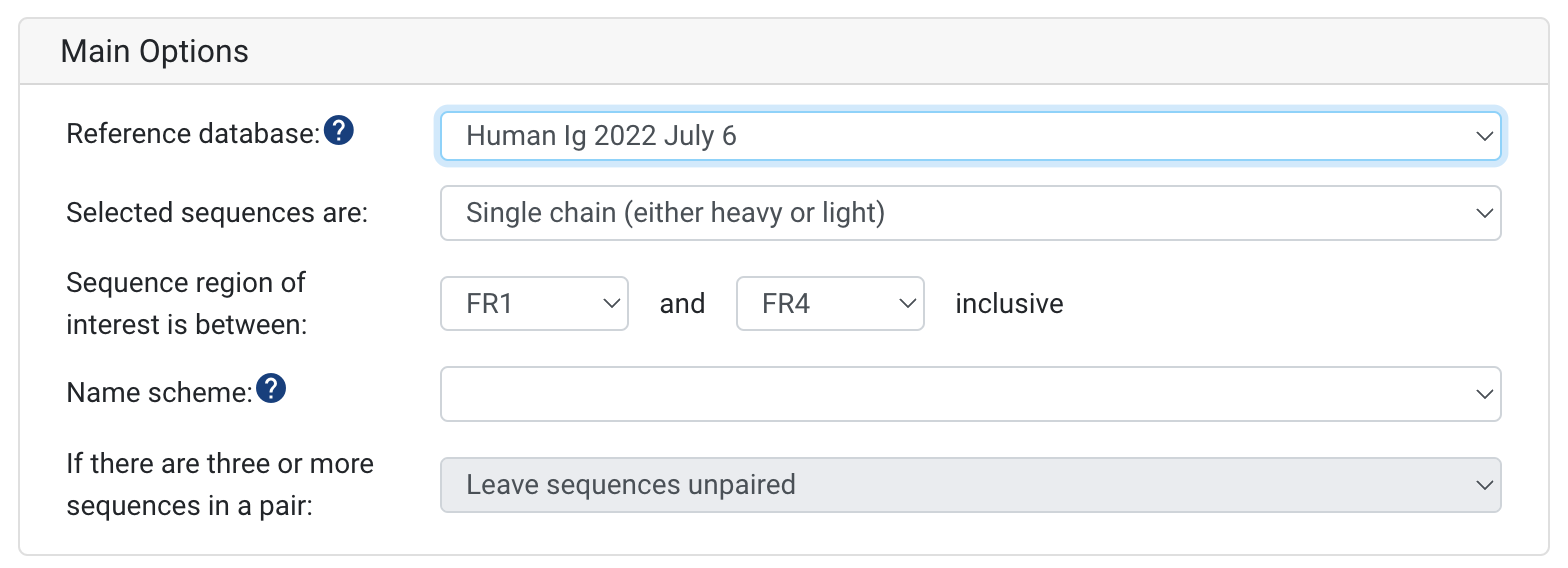The width and height of the screenshot is (1568, 568).
Task: Select the empty Name scheme combo box
Action: point(970,394)
